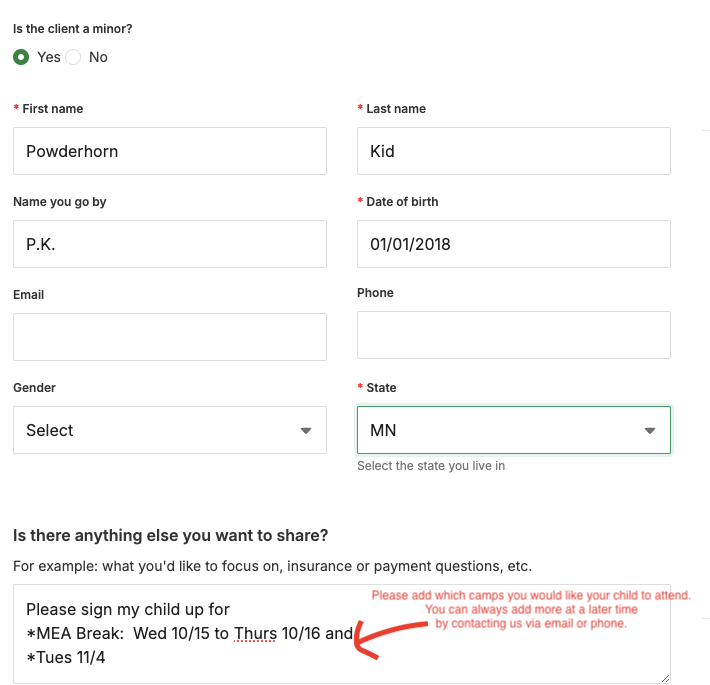This screenshot has width=710, height=685.
Task: Open the State dropdown showing MN
Action: point(513,430)
